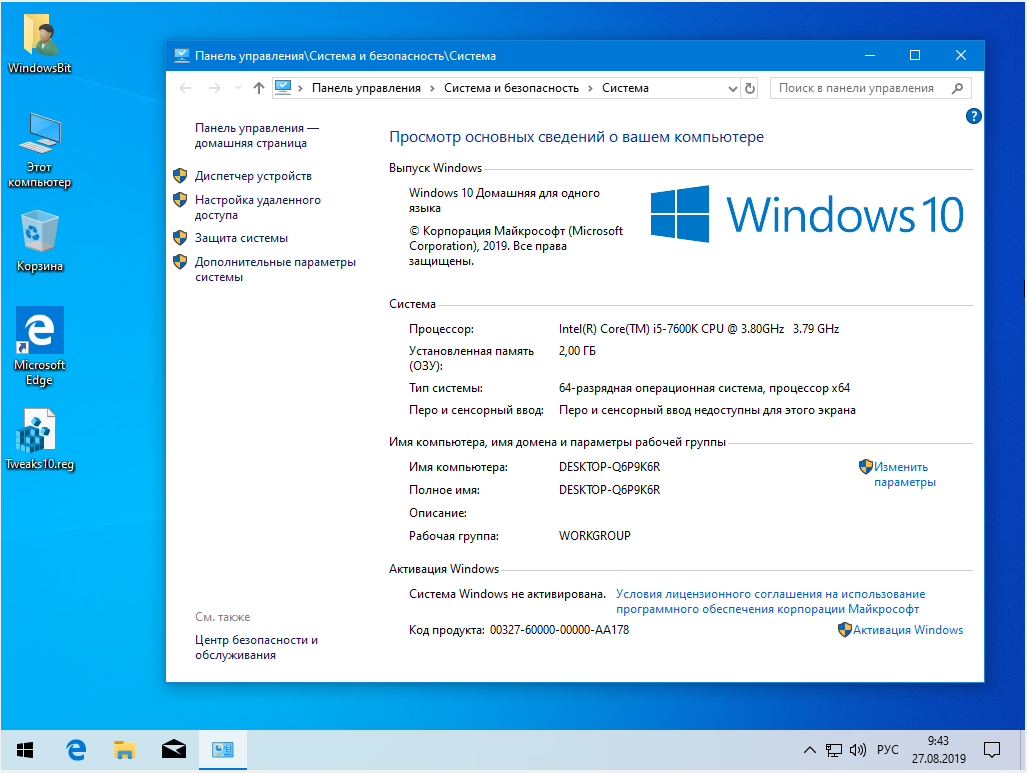The height and width of the screenshot is (773, 1027).
Task: Open Диспетчер устройств link
Action: [x=253, y=176]
